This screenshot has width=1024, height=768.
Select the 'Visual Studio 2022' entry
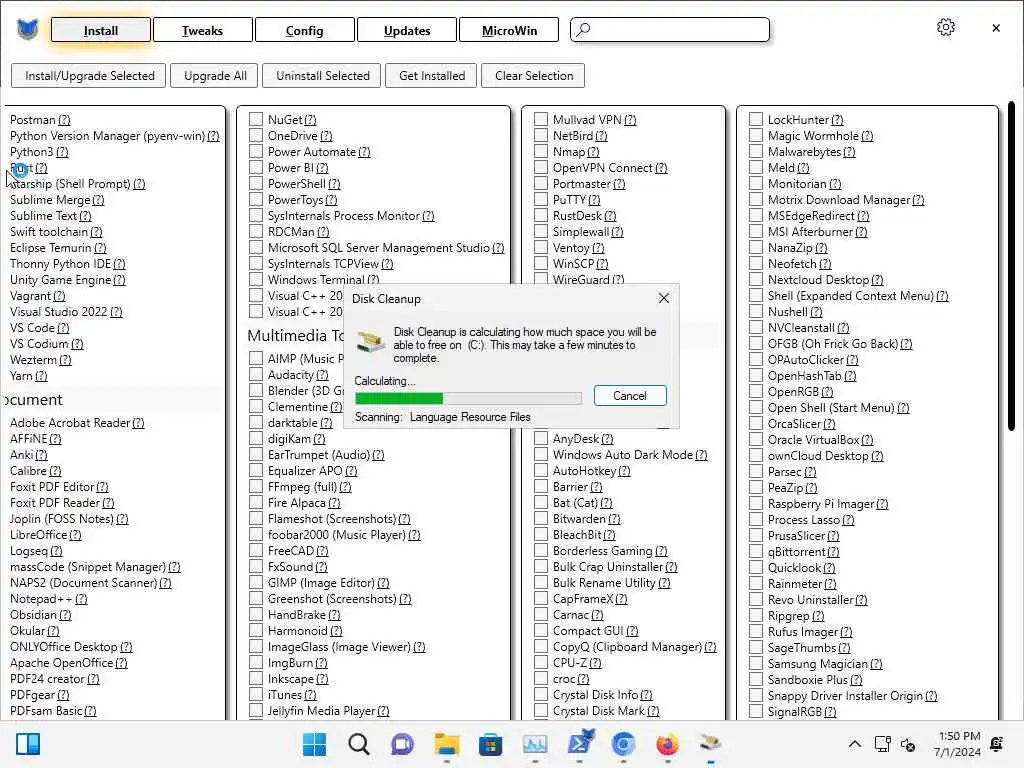(58, 312)
